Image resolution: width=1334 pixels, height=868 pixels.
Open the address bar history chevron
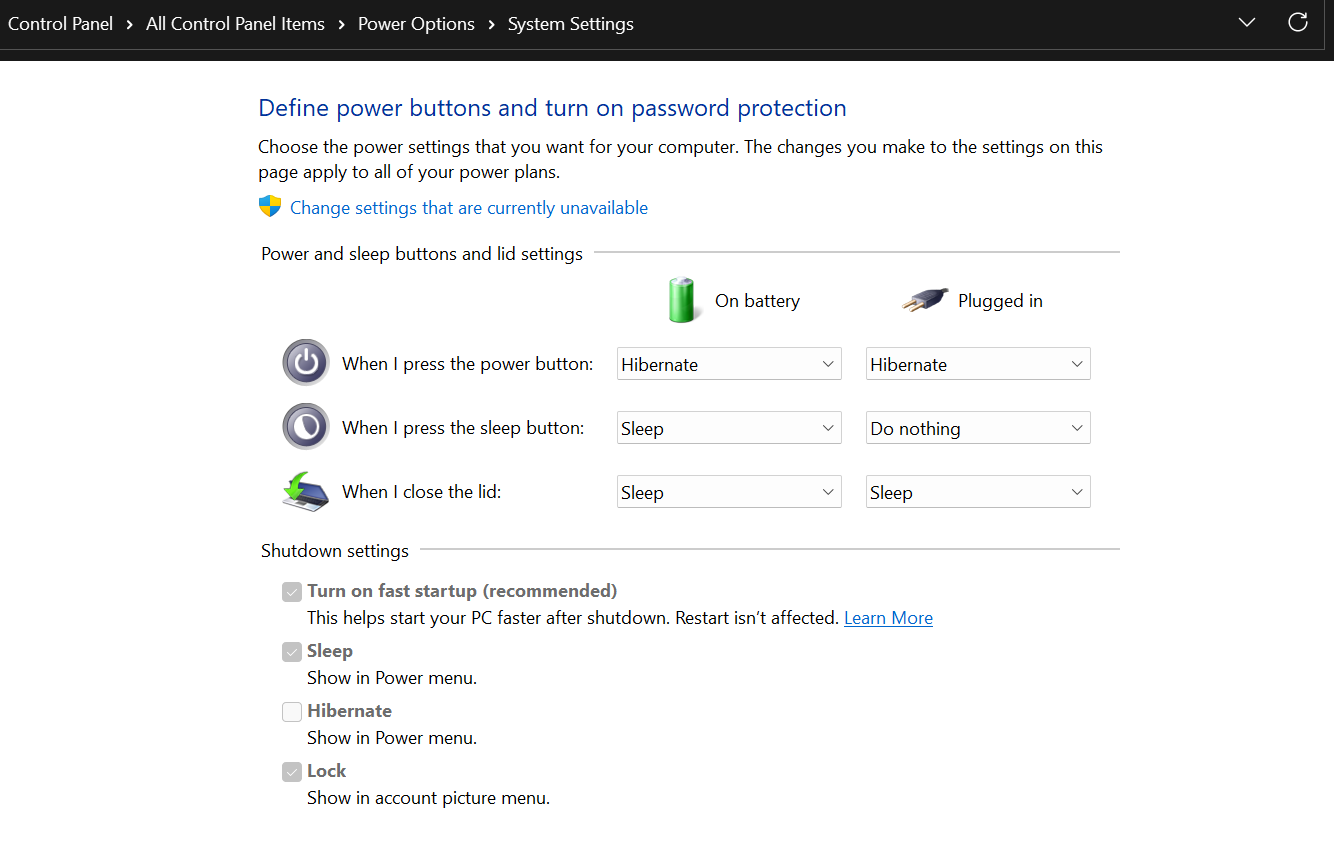tap(1246, 23)
